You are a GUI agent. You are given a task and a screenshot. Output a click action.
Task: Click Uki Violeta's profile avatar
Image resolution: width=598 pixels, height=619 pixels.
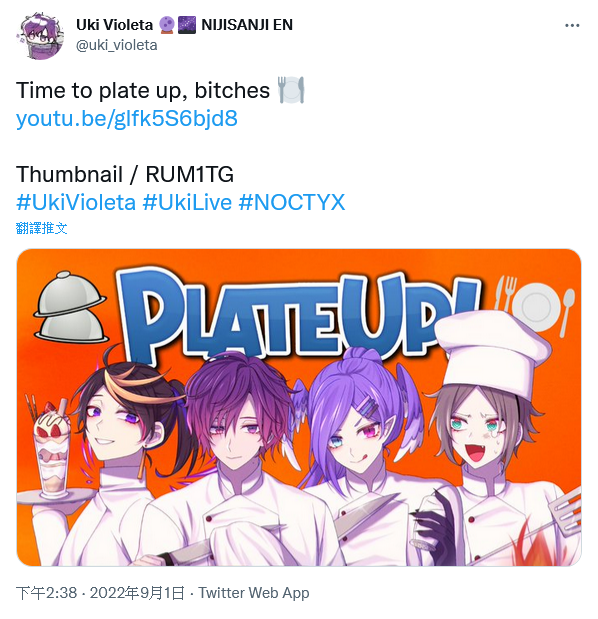(x=40, y=36)
